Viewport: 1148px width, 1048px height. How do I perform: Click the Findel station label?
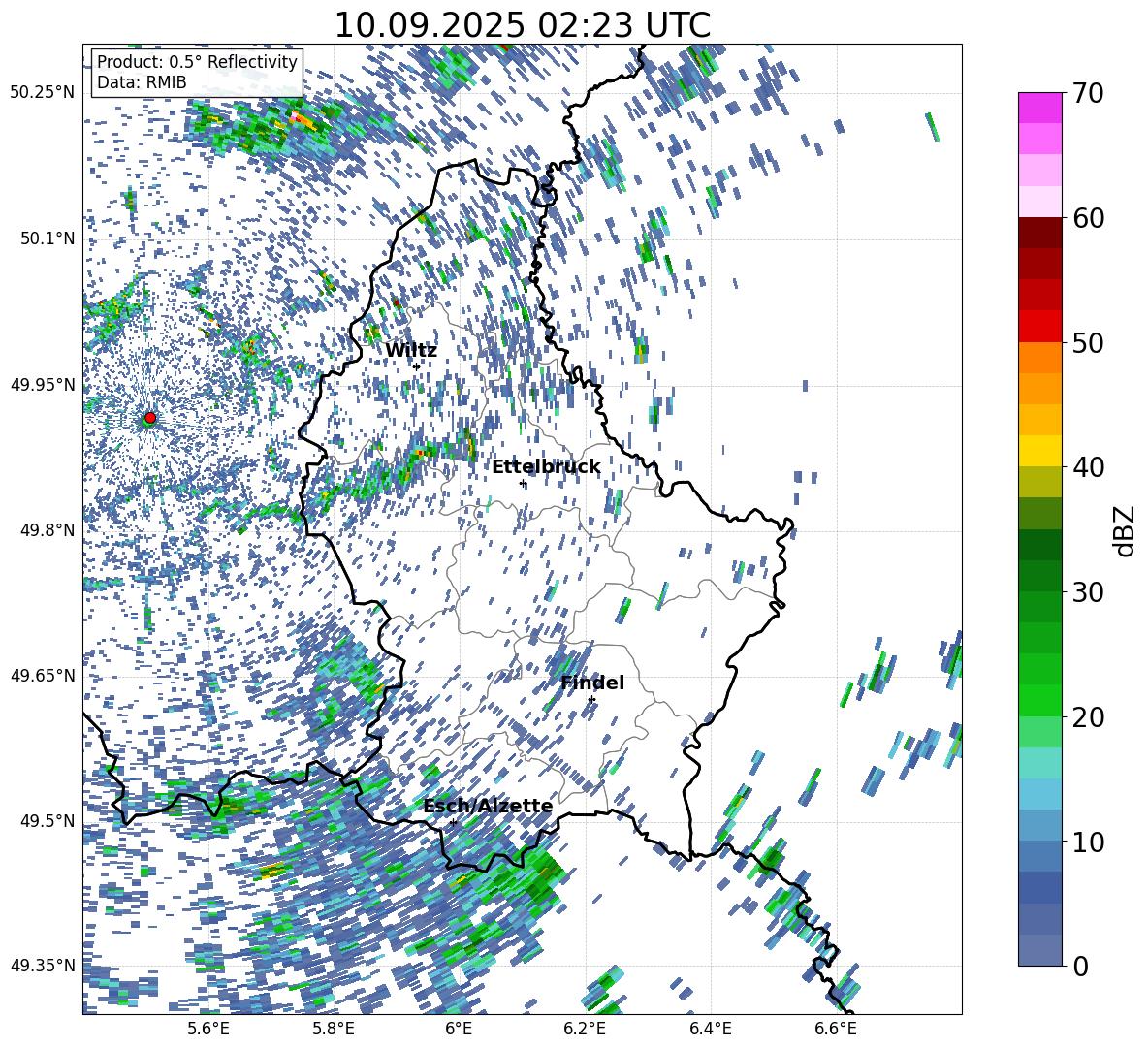[592, 683]
